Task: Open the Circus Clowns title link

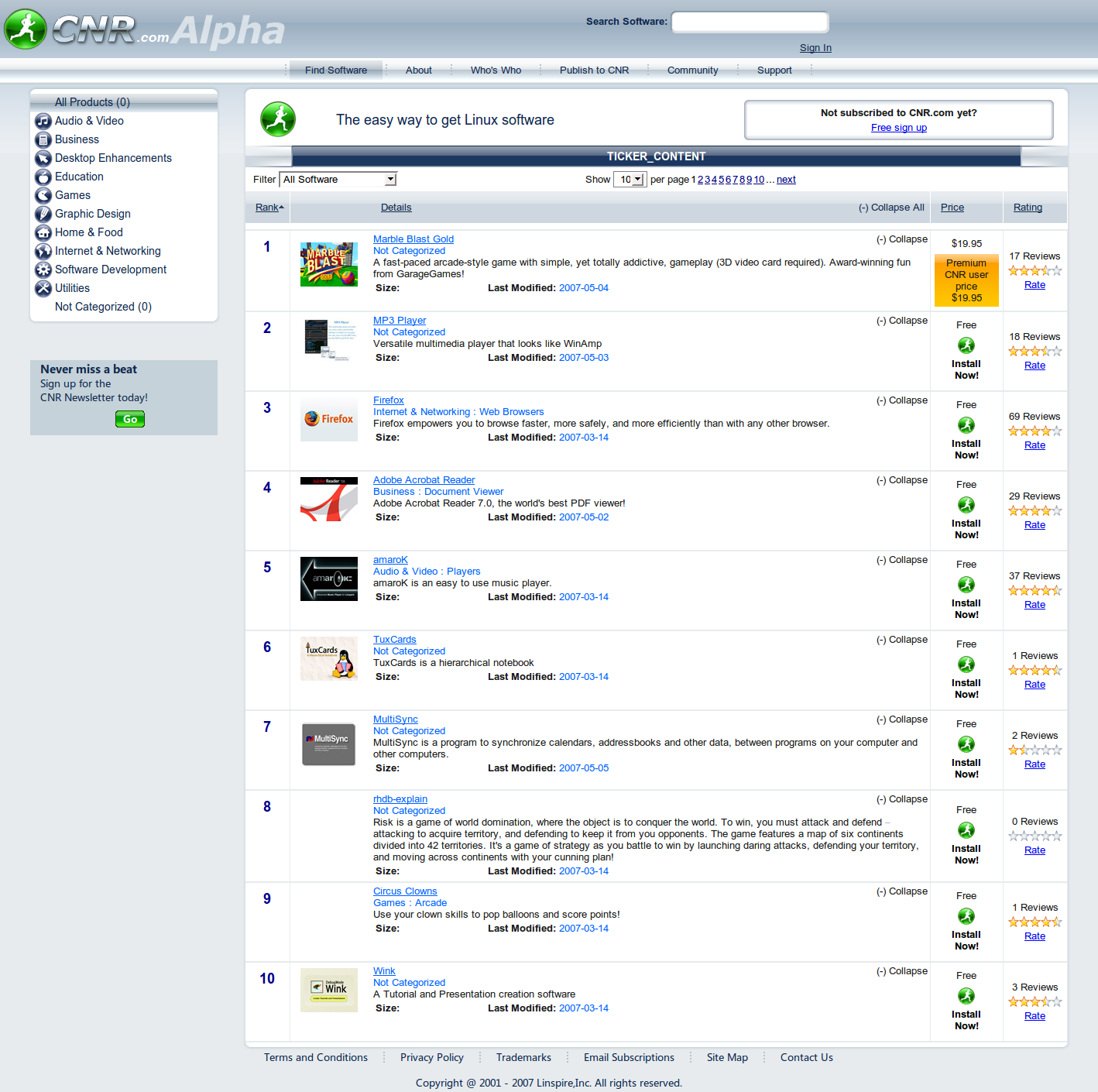Action: [x=405, y=891]
